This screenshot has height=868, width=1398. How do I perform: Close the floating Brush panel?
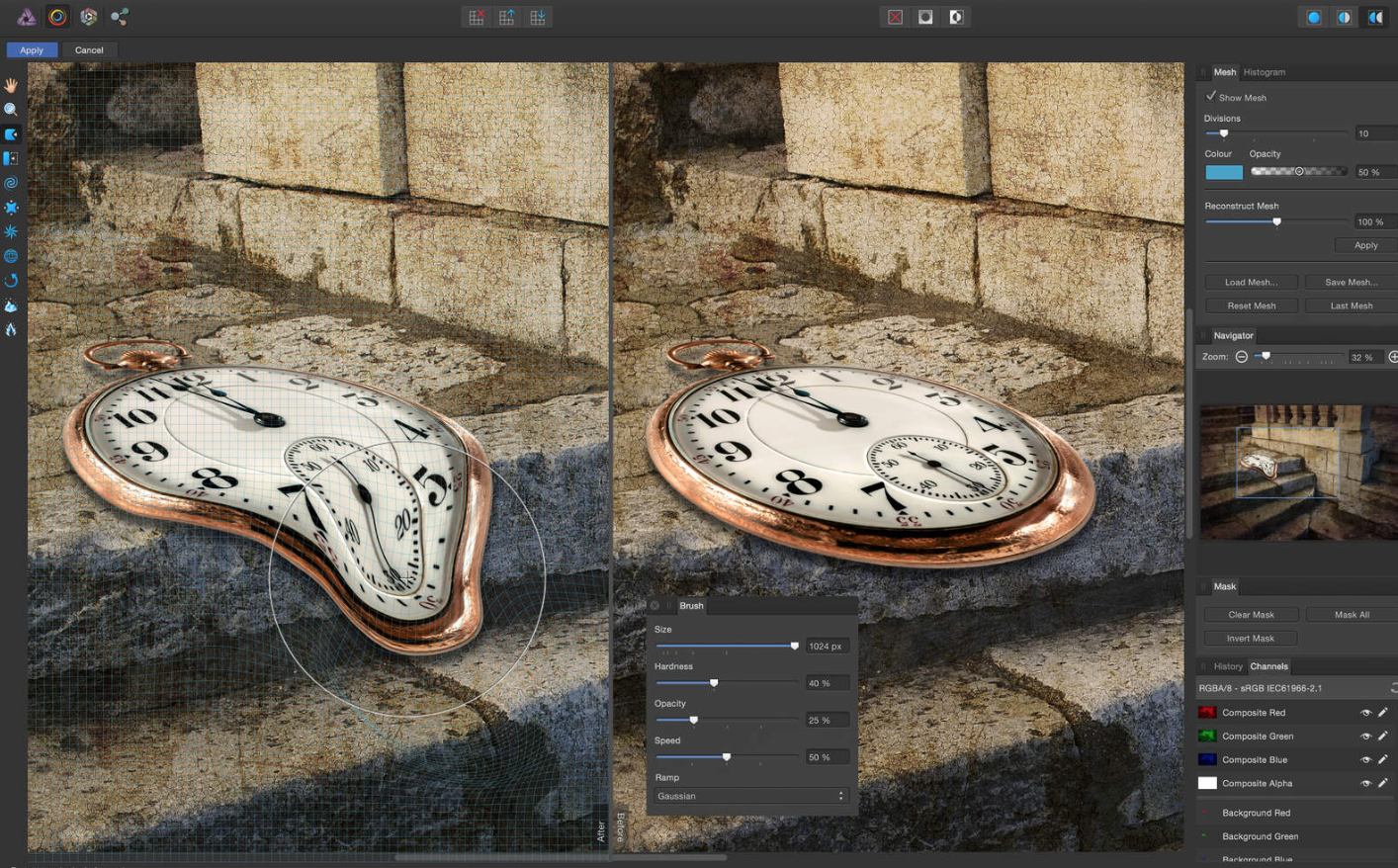(655, 606)
